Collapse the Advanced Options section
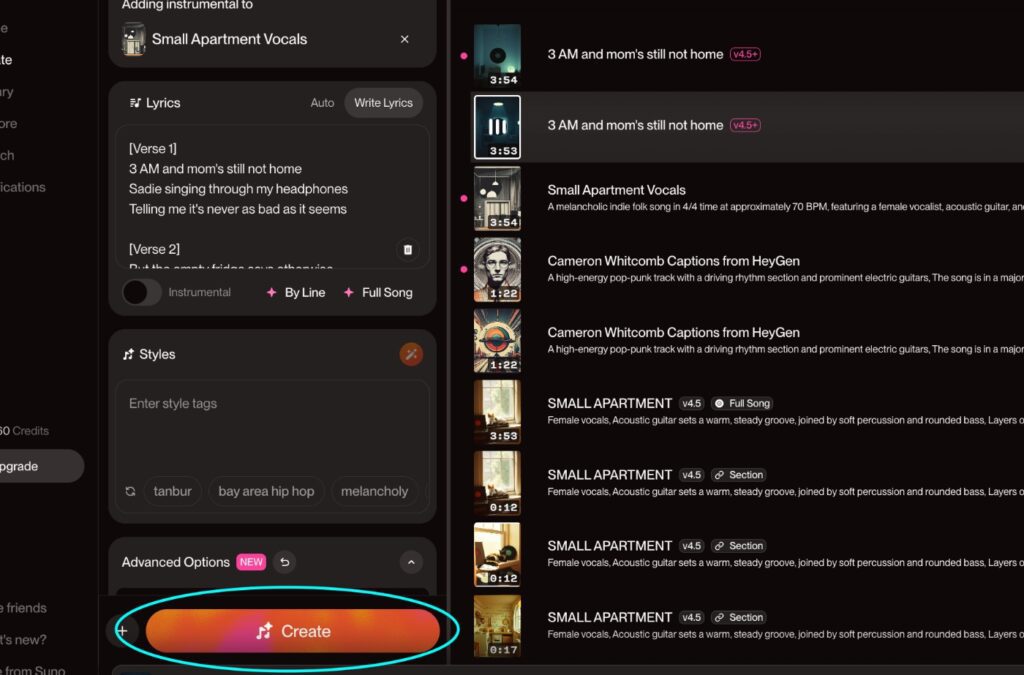 click(411, 562)
